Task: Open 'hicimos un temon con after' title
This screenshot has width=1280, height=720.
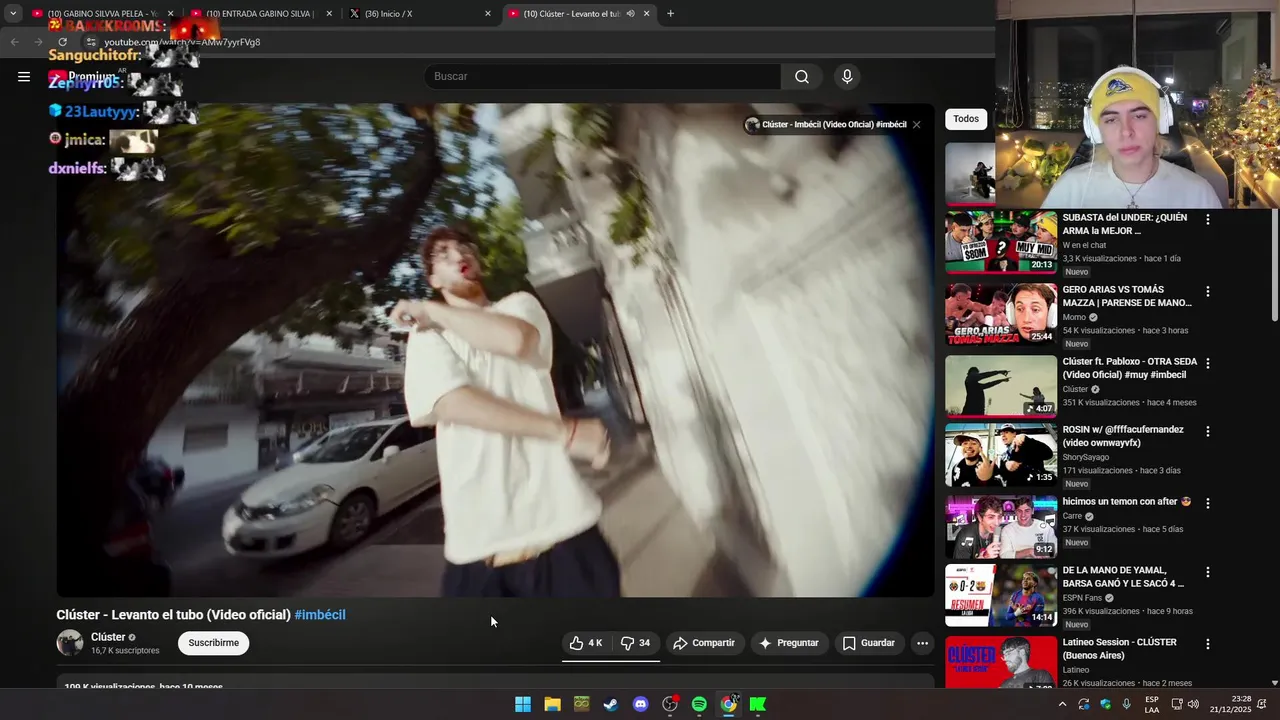Action: point(1127,502)
